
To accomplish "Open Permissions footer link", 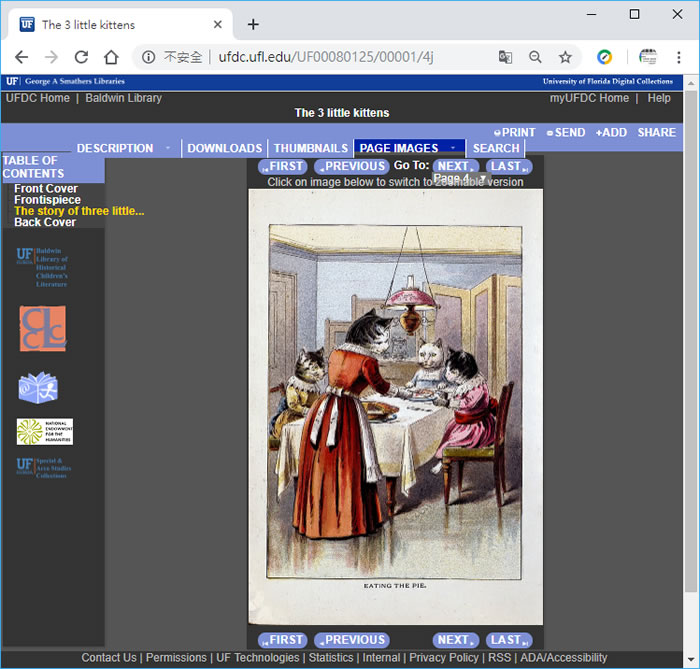I will click(176, 658).
